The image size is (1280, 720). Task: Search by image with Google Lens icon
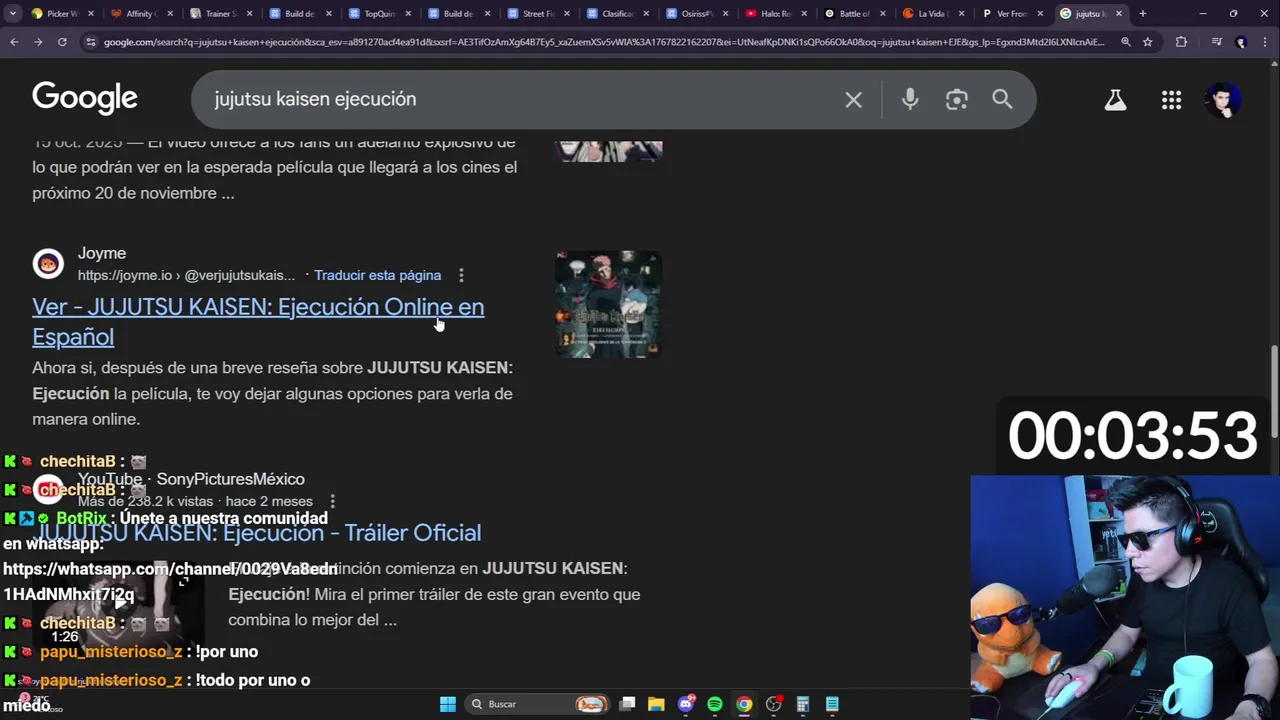957,99
